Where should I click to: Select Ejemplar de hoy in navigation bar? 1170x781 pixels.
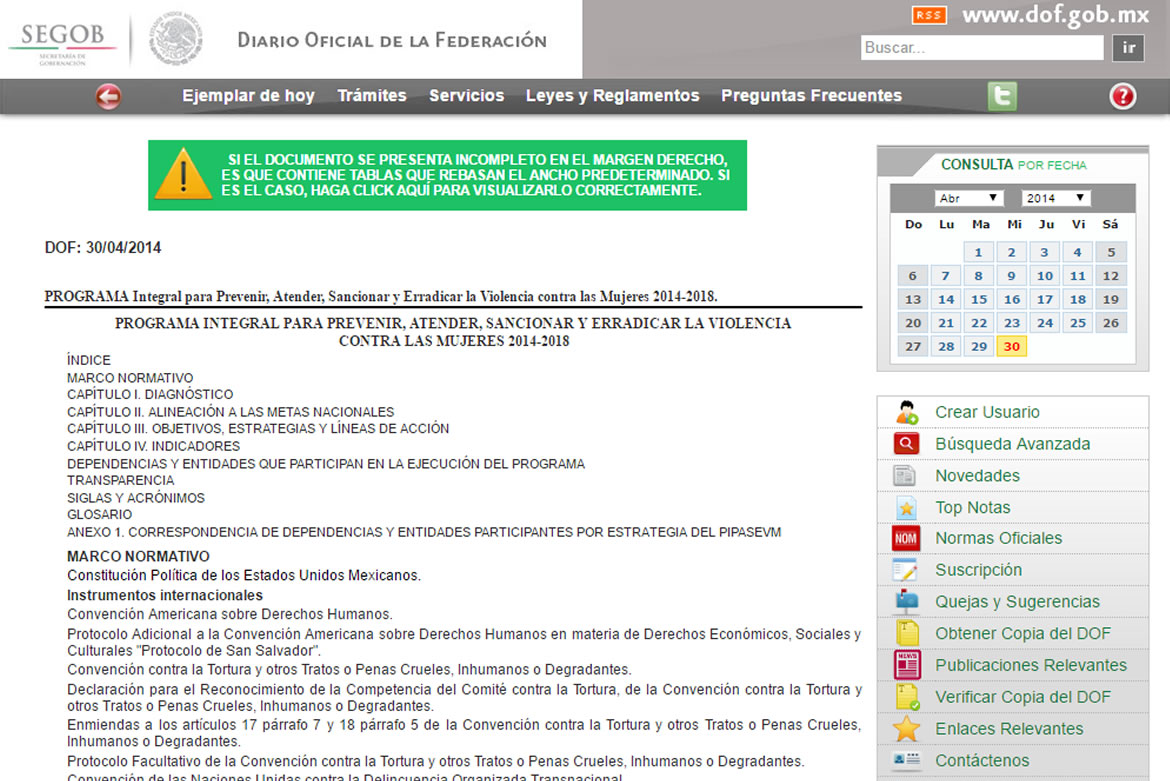pos(248,96)
